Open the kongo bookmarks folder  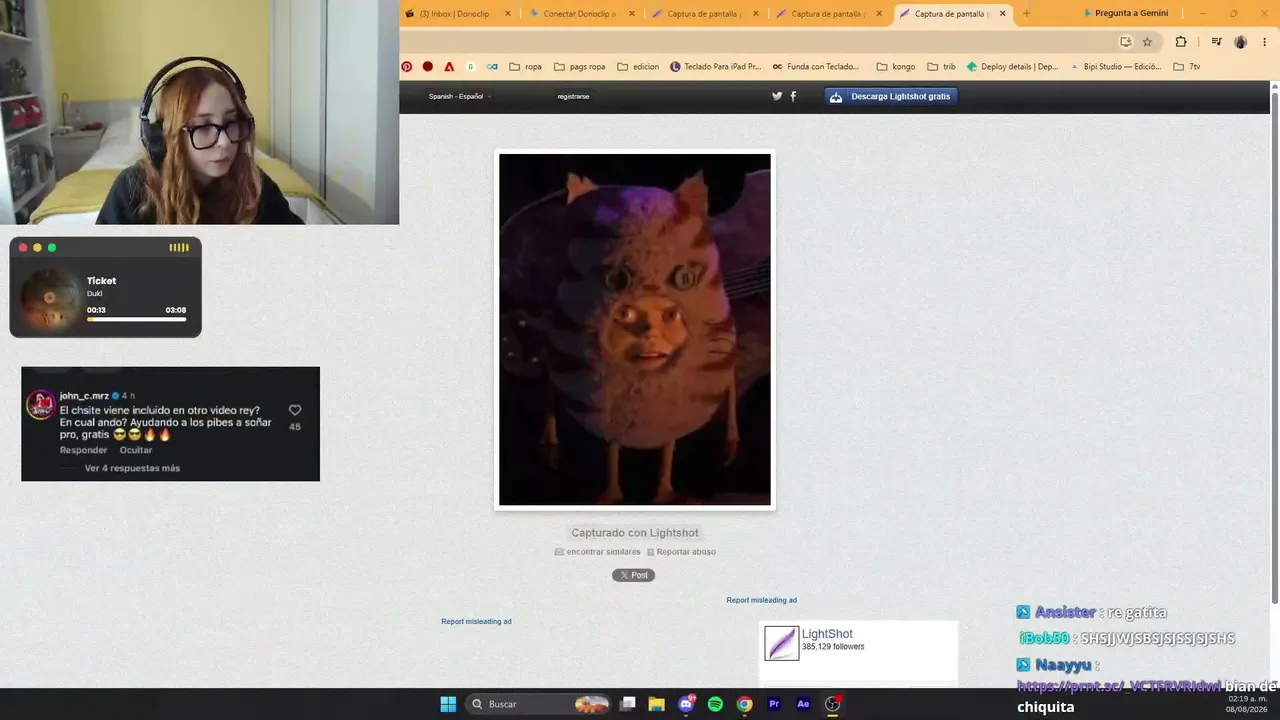(x=896, y=67)
